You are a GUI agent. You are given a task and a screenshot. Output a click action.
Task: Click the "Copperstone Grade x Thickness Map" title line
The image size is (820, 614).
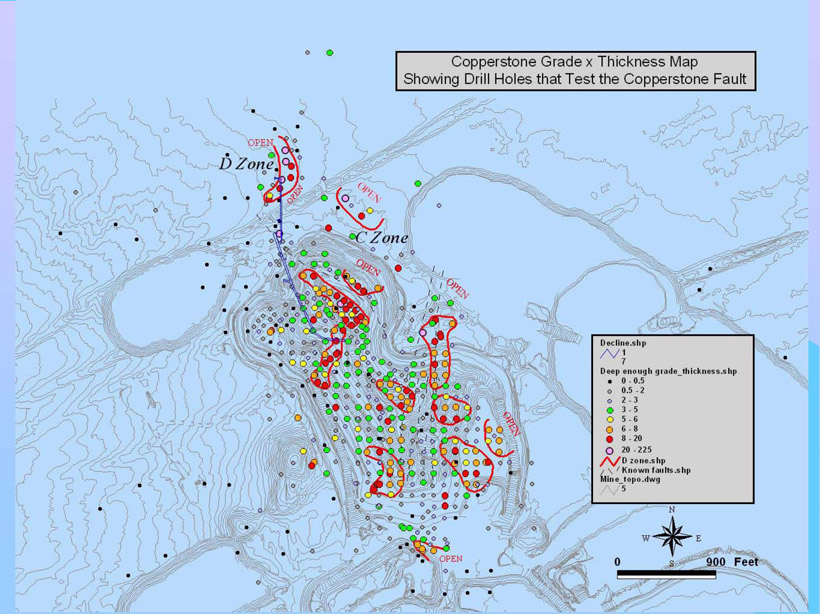click(x=574, y=62)
